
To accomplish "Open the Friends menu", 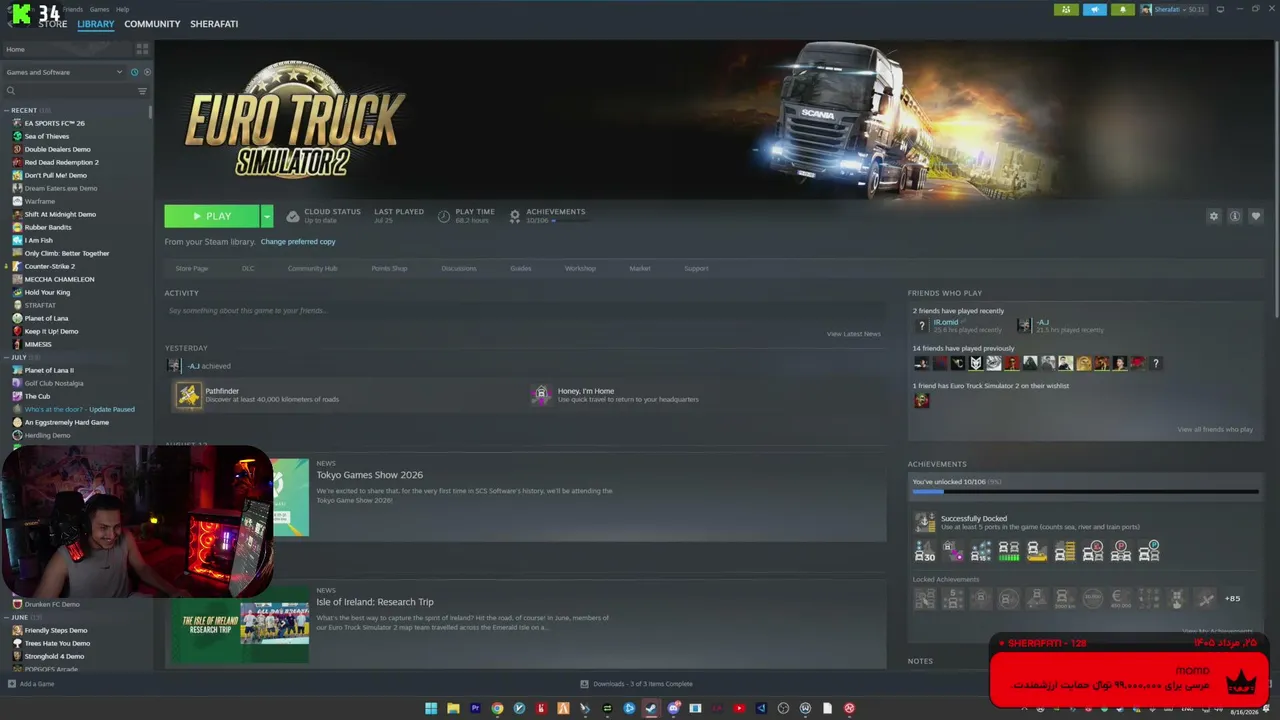I will (73, 9).
